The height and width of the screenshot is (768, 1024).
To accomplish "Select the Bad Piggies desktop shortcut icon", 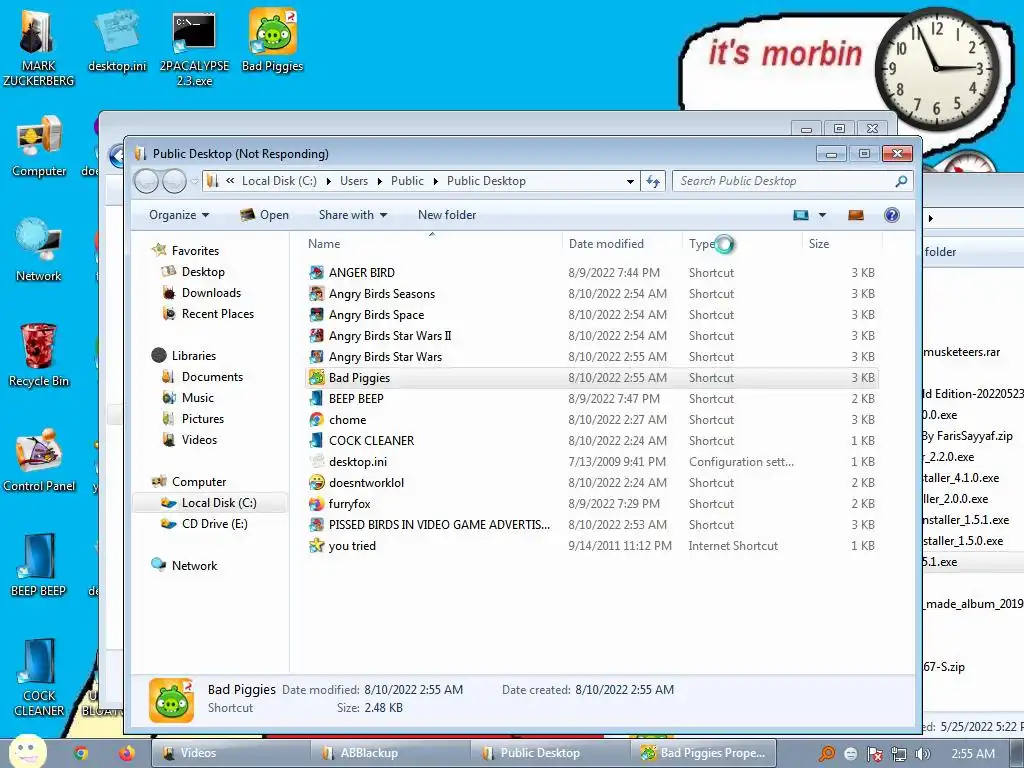I will tap(272, 40).
